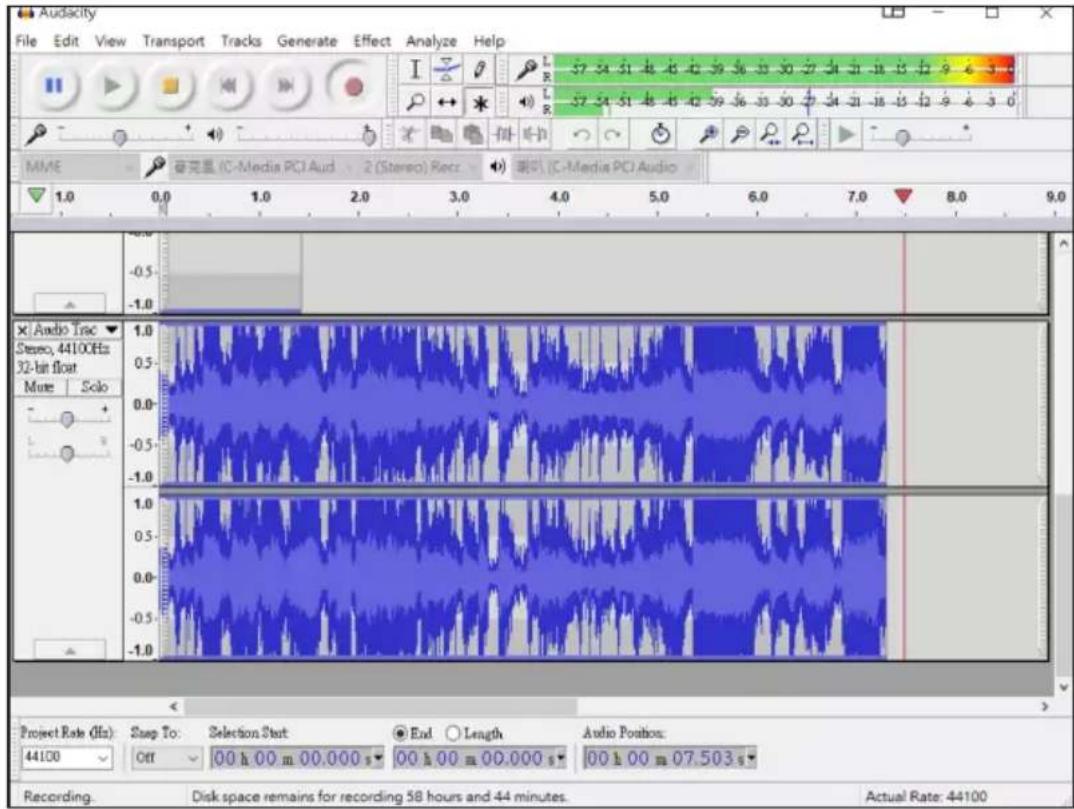Open the Transport menu
The height and width of the screenshot is (809, 1074).
(173, 41)
